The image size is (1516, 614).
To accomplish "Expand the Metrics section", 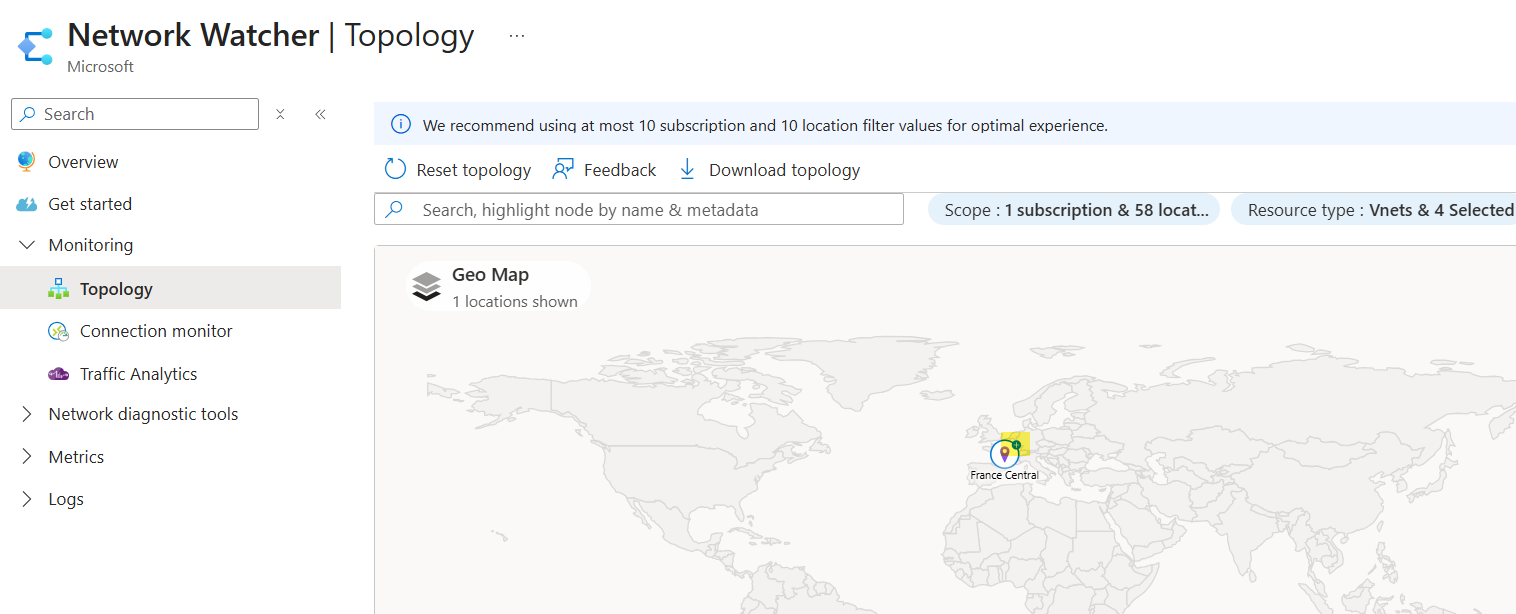I will pos(26,457).
